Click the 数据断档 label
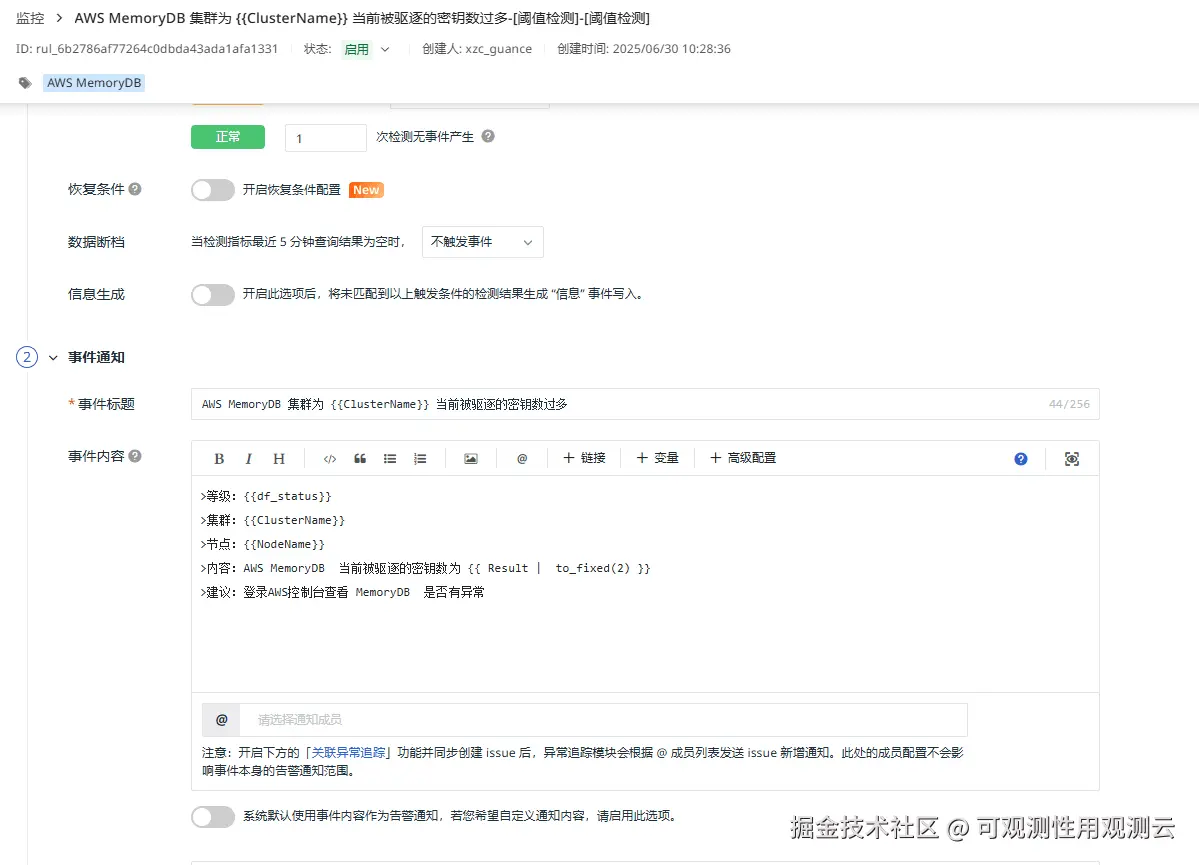Image resolution: width=1199 pixels, height=865 pixels. [96, 242]
